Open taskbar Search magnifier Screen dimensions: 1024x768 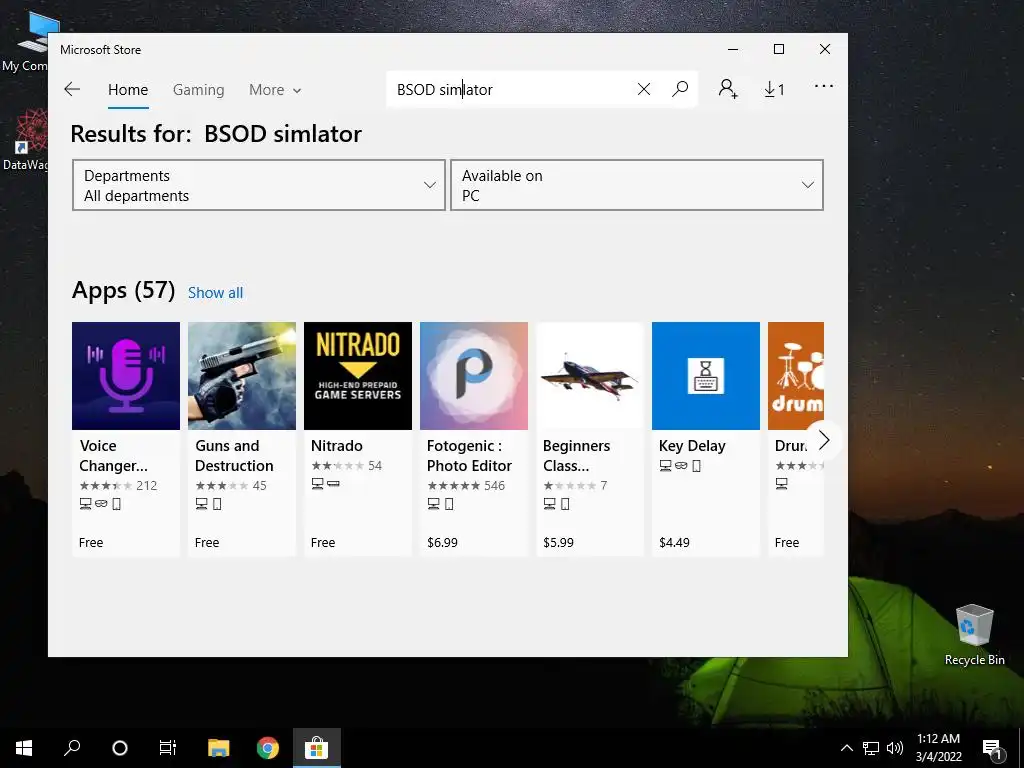pos(72,748)
